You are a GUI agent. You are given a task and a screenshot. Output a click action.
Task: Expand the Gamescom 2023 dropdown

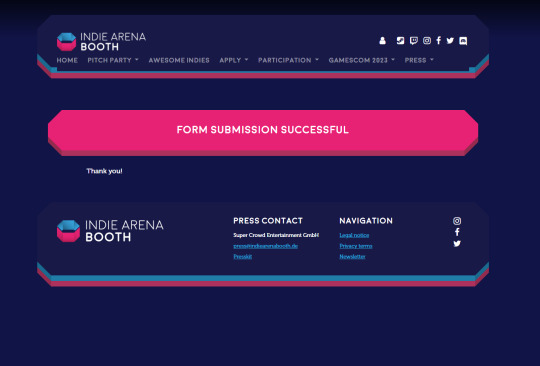(x=362, y=60)
